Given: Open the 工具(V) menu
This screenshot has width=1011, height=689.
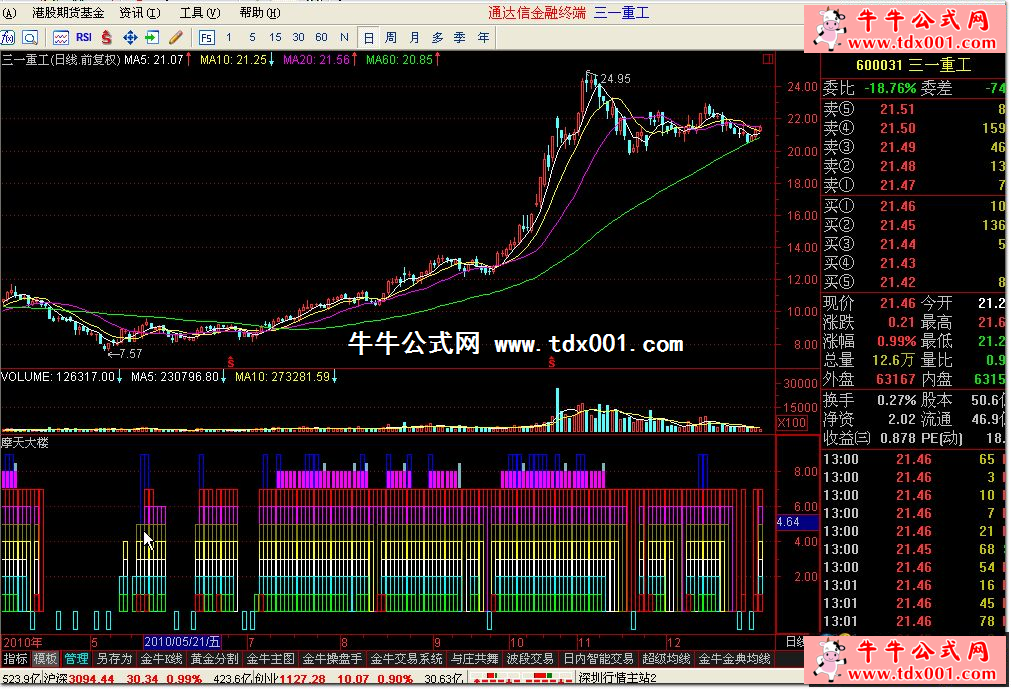Looking at the screenshot, I should point(200,13).
